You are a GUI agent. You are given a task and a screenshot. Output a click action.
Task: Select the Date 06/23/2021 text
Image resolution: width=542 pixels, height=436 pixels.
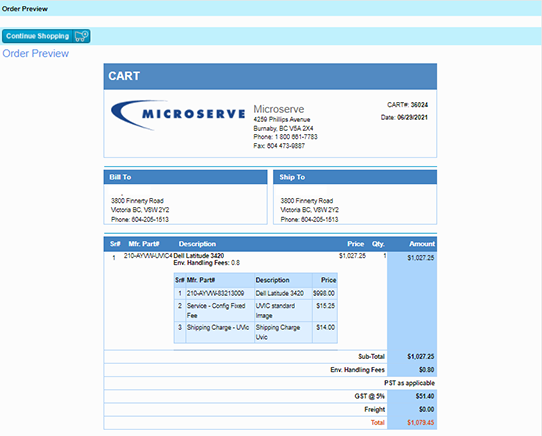404,118
